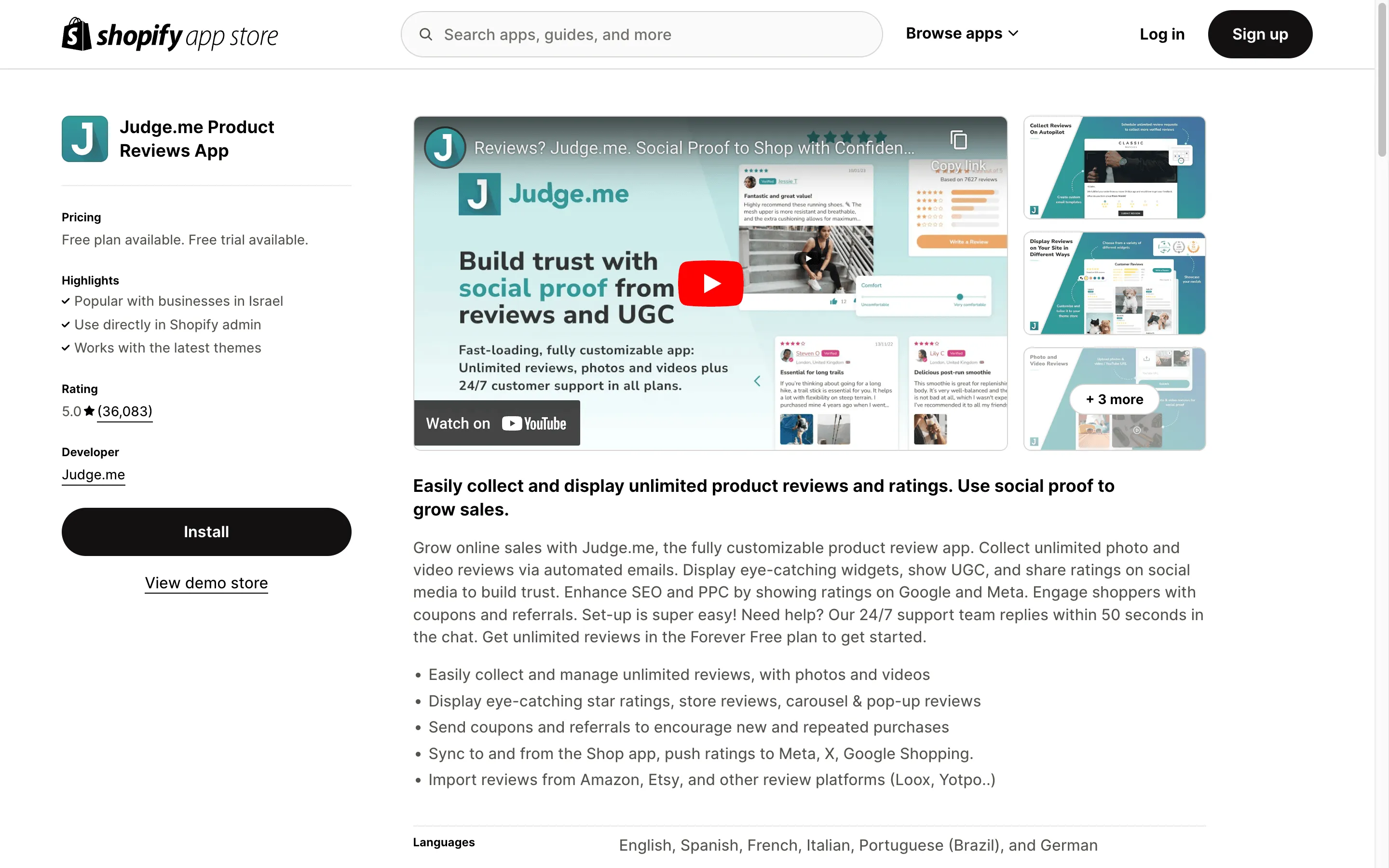
Task: Click the Copy link icon on video
Action: [x=958, y=140]
